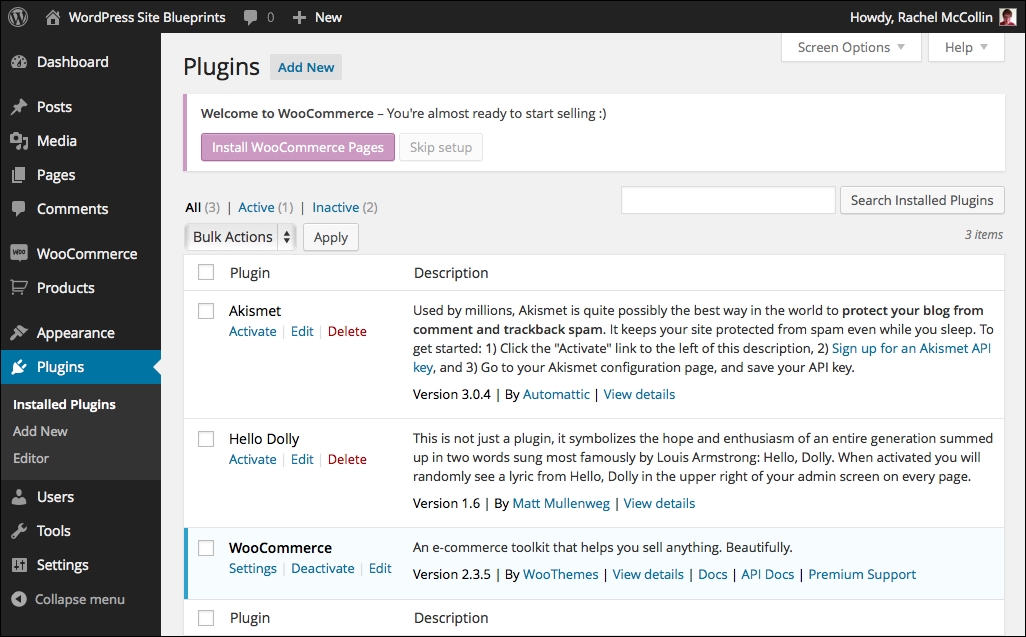Open Appearance in the sidebar

(75, 333)
